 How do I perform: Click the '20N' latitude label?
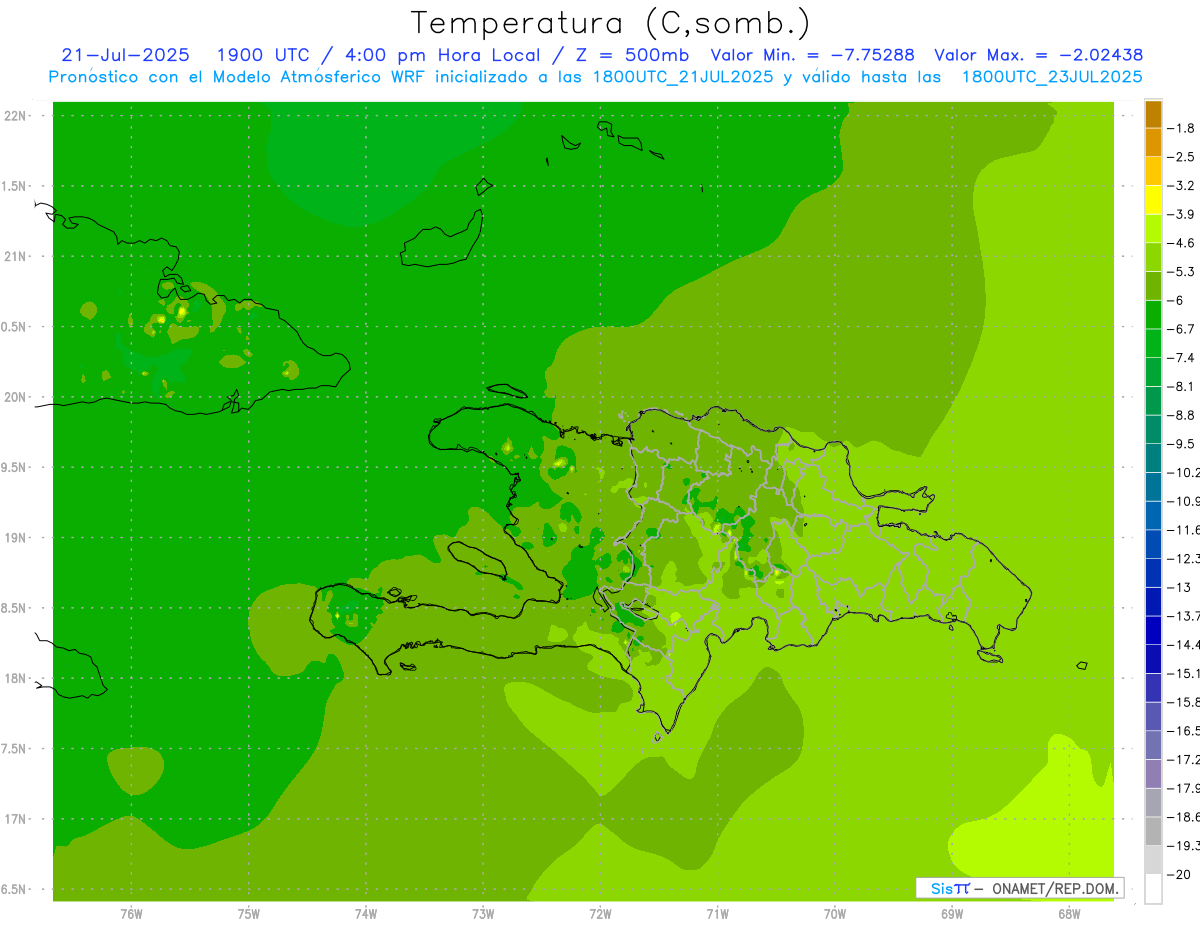tap(16, 397)
